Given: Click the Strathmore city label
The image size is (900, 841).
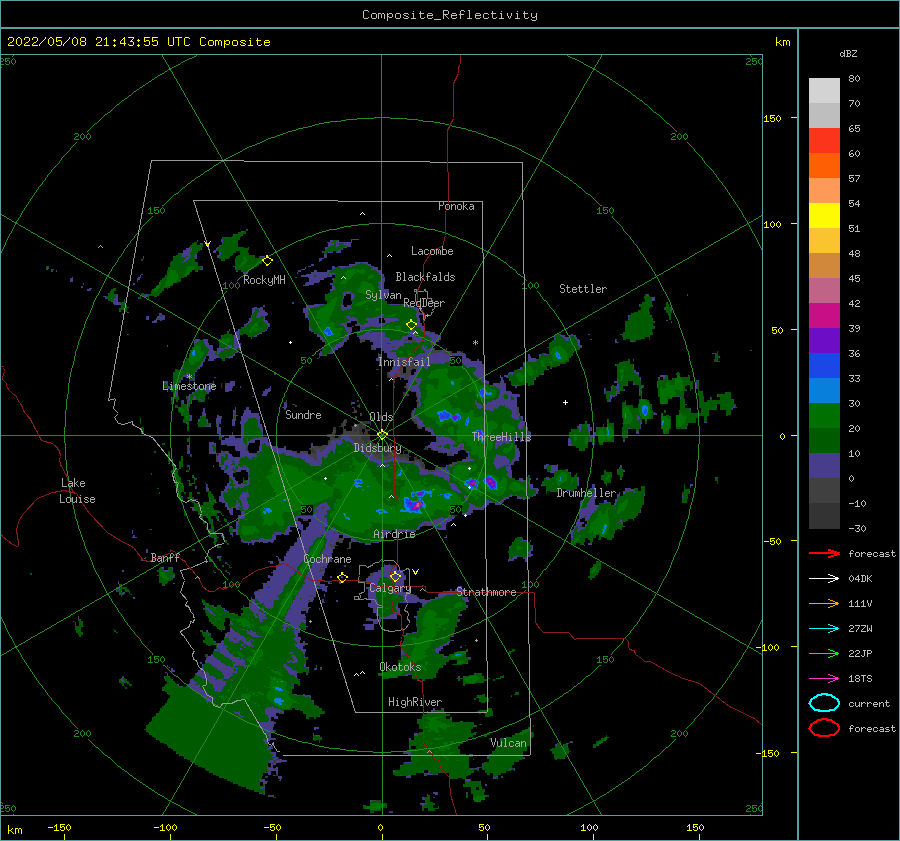Looking at the screenshot, I should pos(486,592).
